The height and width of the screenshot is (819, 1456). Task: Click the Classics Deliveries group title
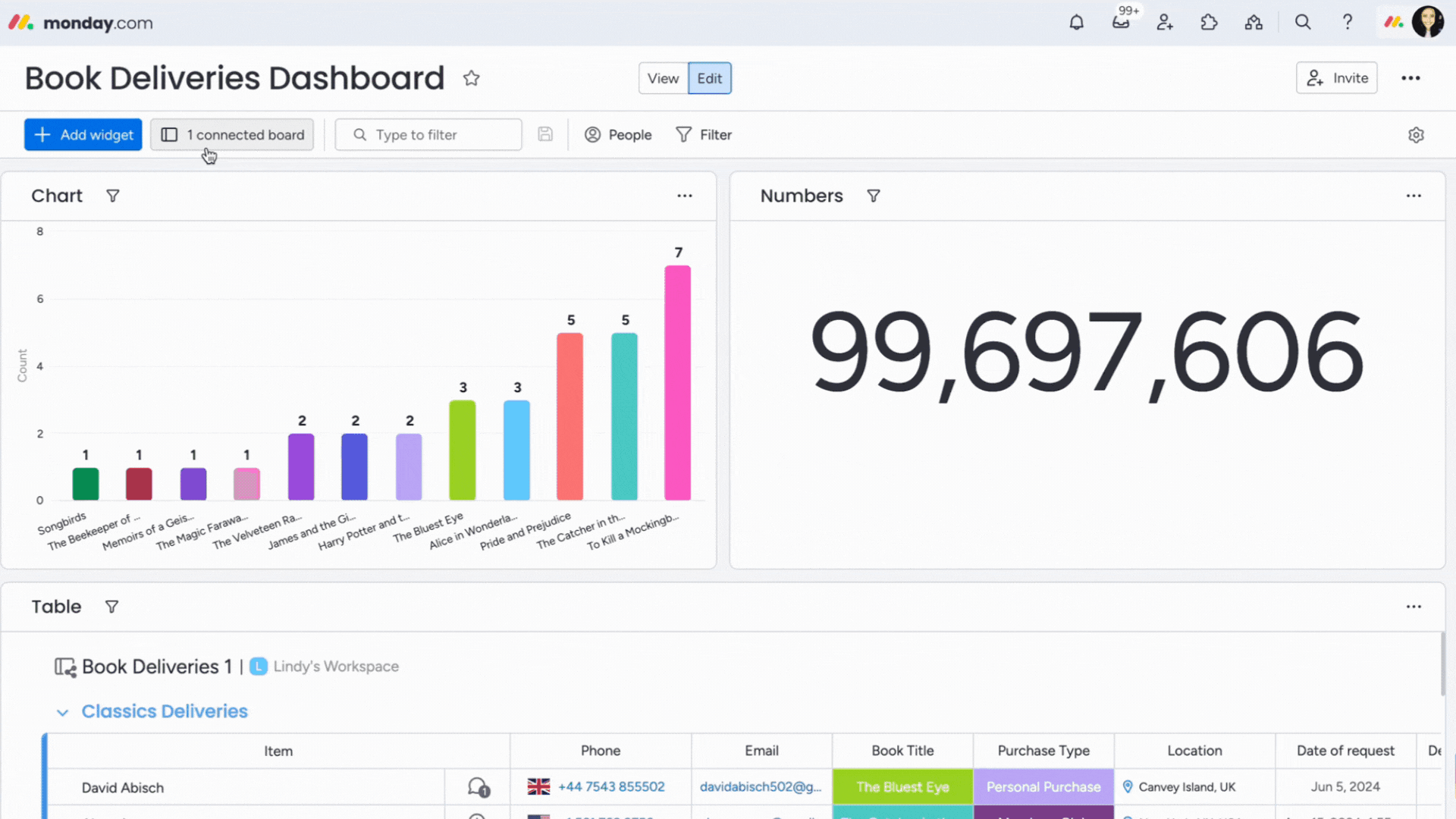point(165,711)
